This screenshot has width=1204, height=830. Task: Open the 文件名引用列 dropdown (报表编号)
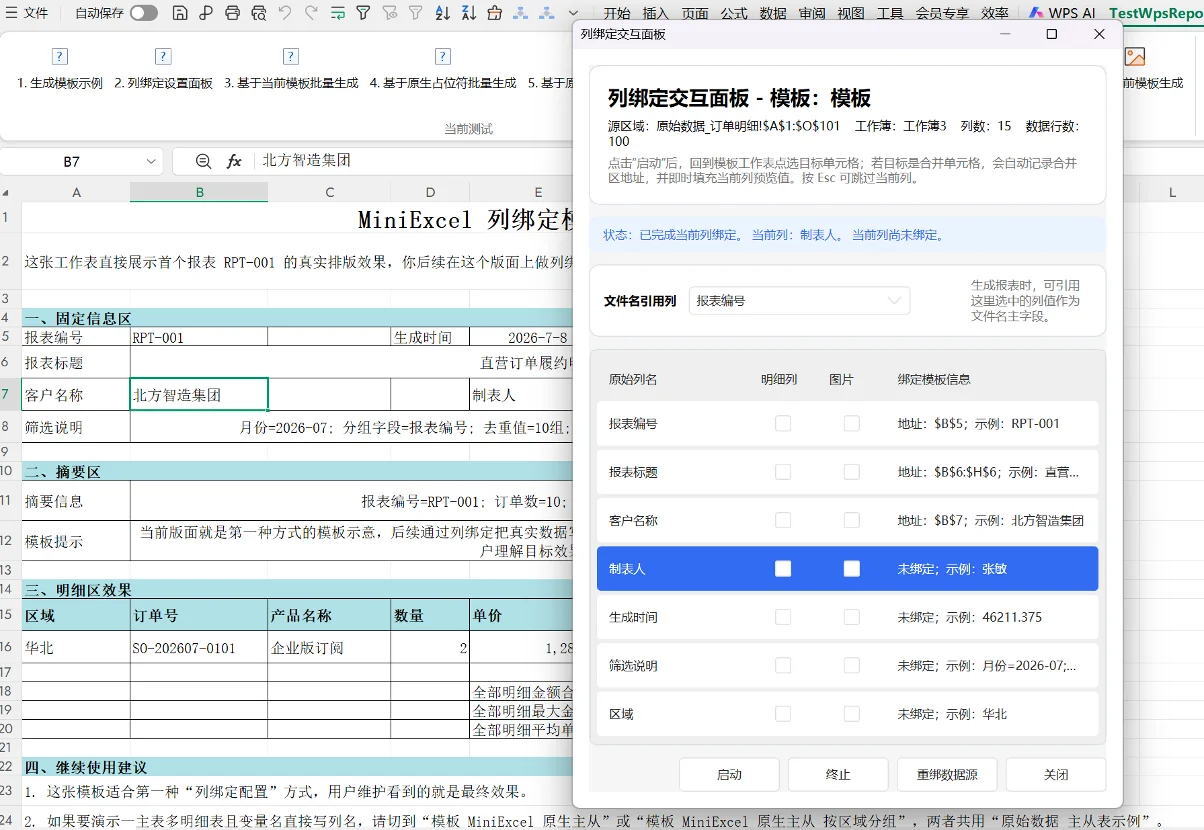click(x=799, y=300)
